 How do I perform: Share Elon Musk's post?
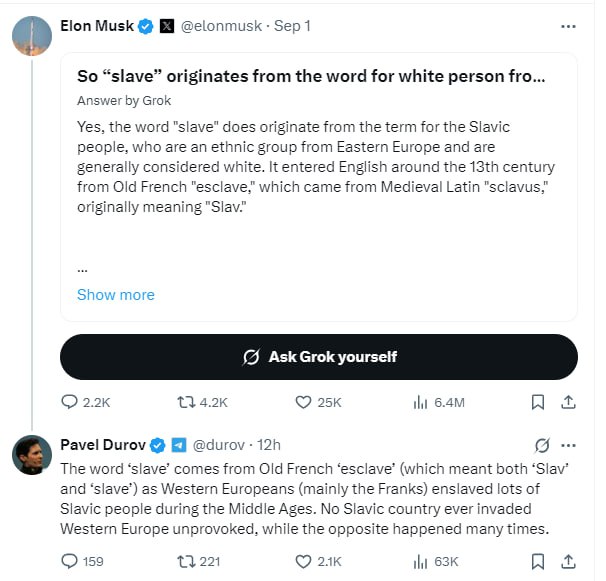pos(568,402)
